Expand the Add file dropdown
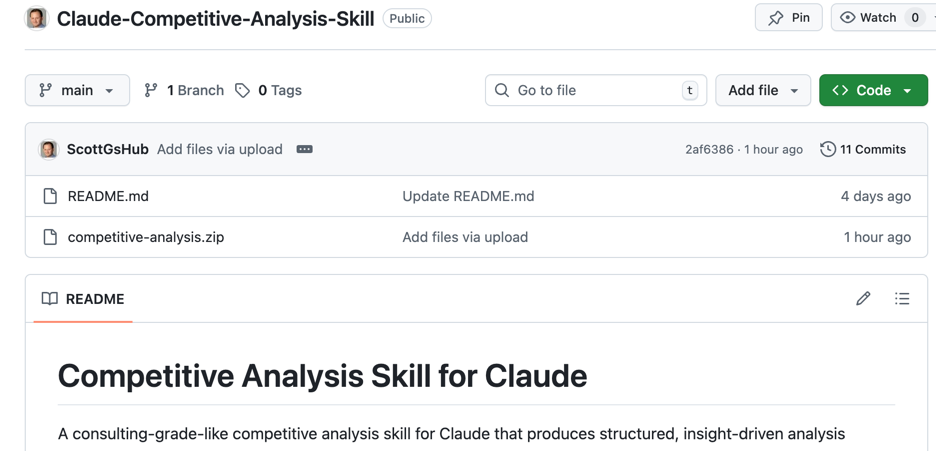 pyautogui.click(x=762, y=90)
